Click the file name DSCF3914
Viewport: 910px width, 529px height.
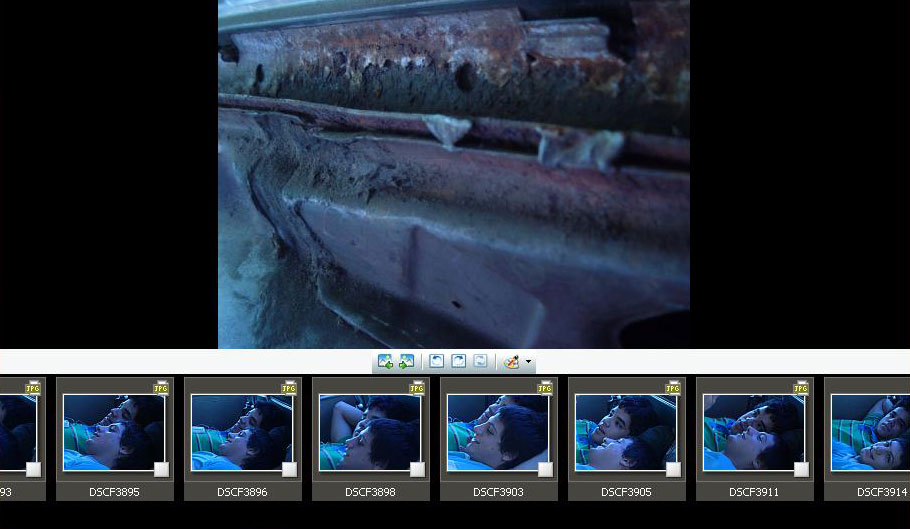coord(882,492)
